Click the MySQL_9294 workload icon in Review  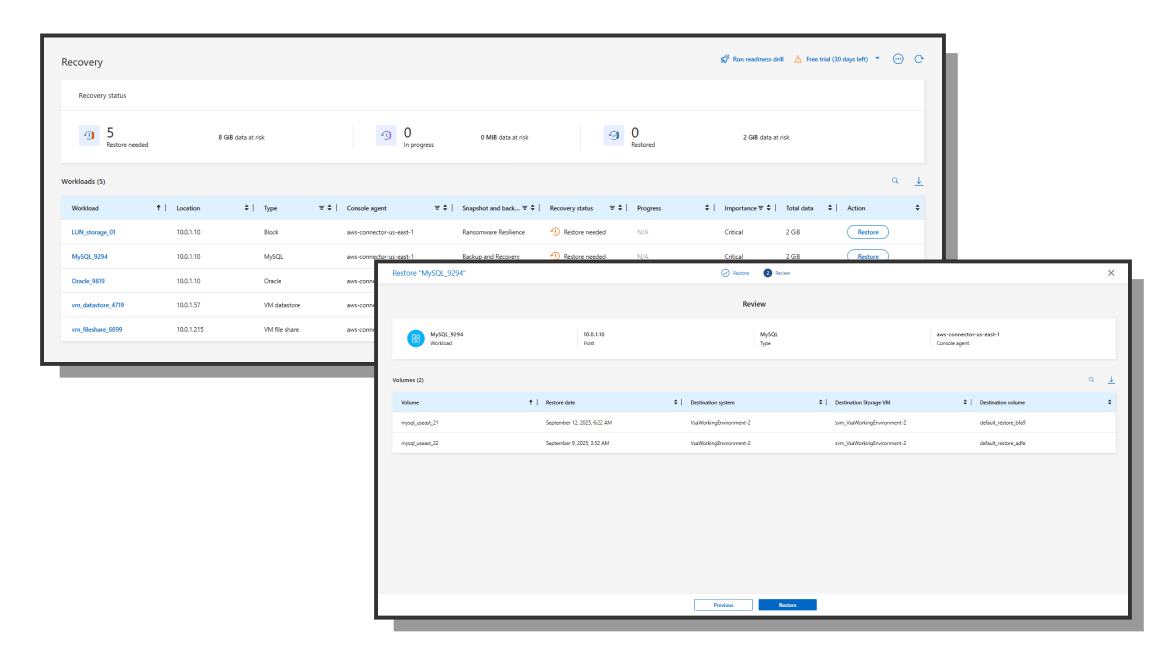click(x=415, y=338)
